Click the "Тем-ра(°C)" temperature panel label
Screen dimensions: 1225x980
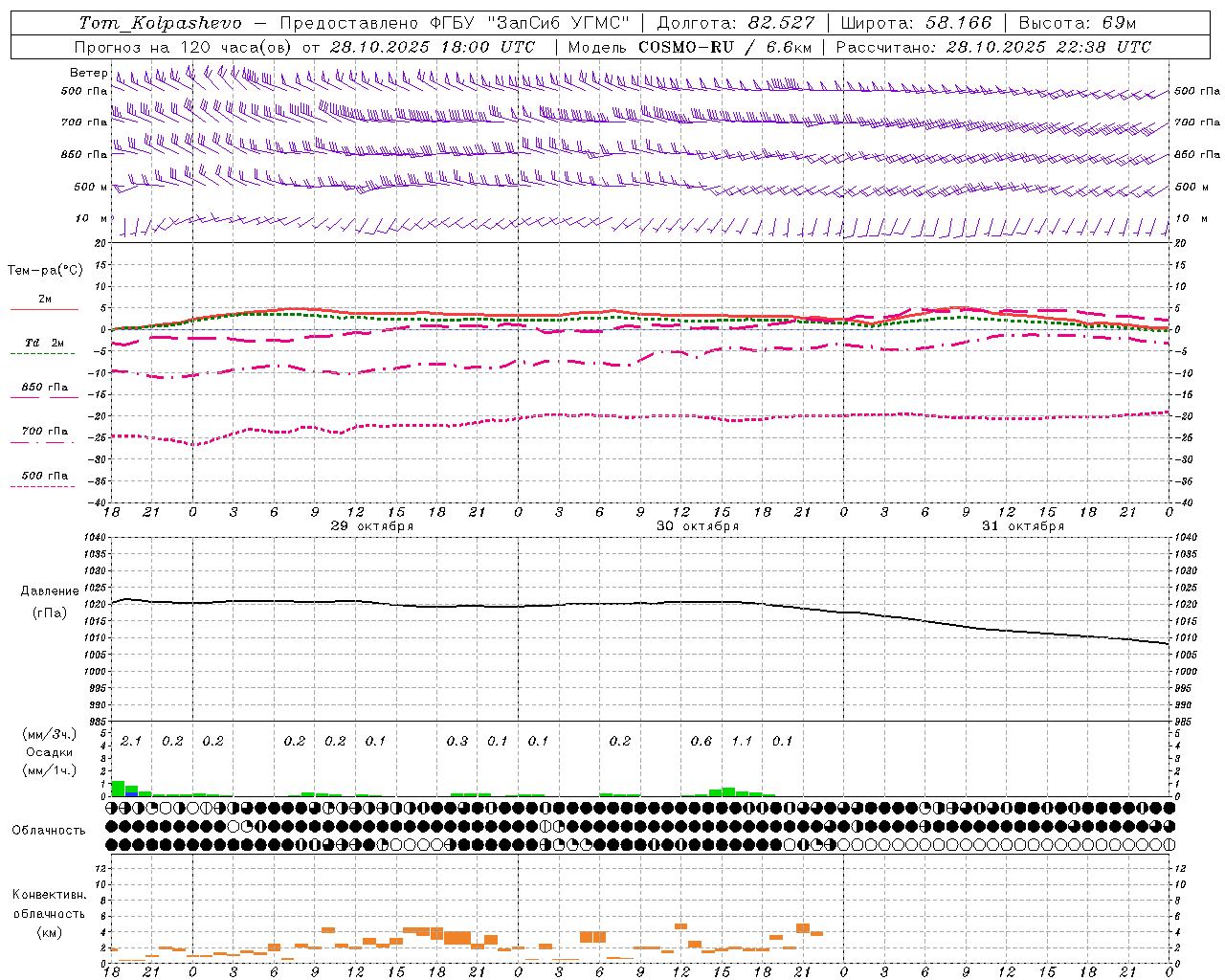[45, 271]
